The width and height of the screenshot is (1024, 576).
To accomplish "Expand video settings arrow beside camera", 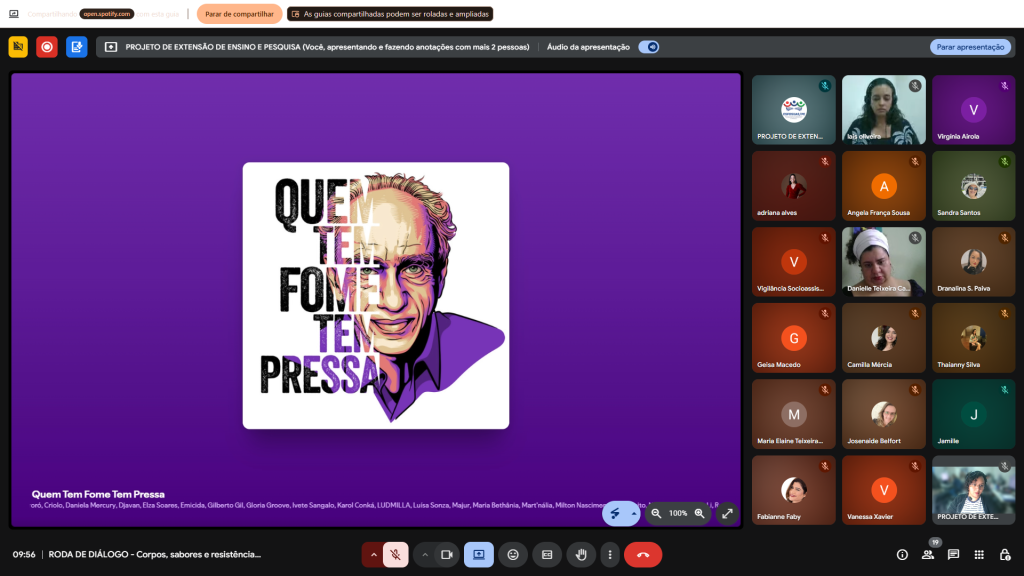I will click(425, 554).
